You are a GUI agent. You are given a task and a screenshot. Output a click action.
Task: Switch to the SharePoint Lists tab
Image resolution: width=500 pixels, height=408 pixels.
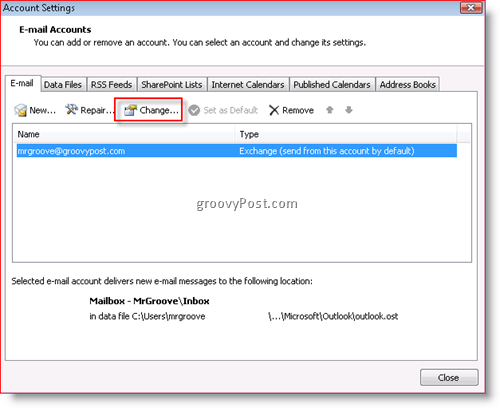click(172, 85)
